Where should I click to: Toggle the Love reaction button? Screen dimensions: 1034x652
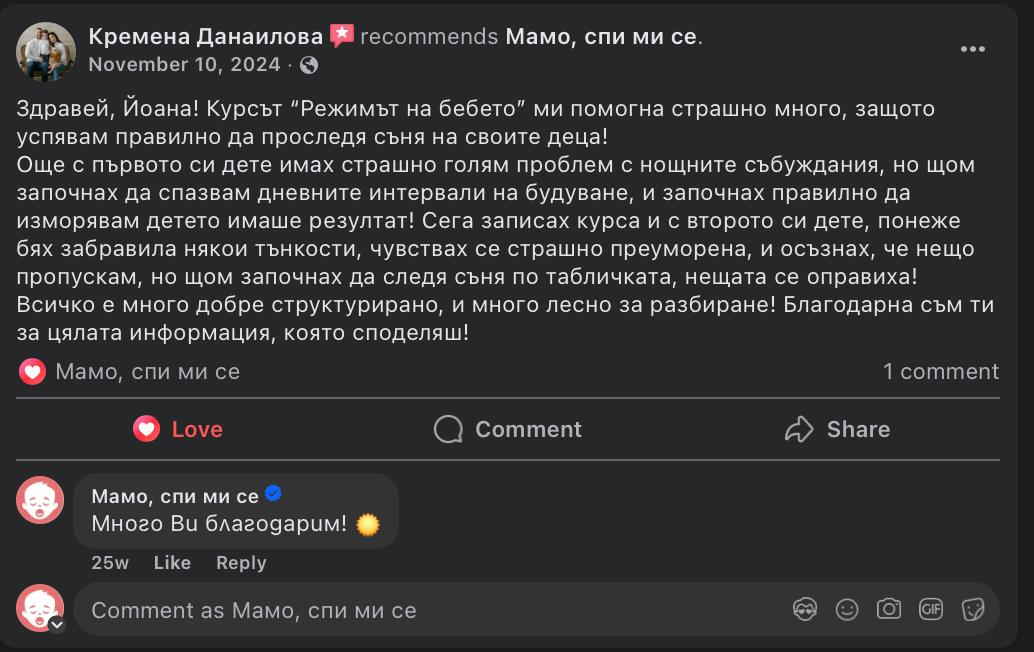(x=178, y=429)
